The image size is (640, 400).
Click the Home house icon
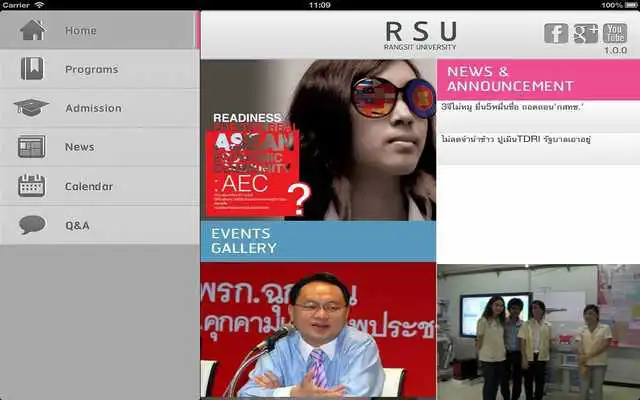[x=33, y=30]
